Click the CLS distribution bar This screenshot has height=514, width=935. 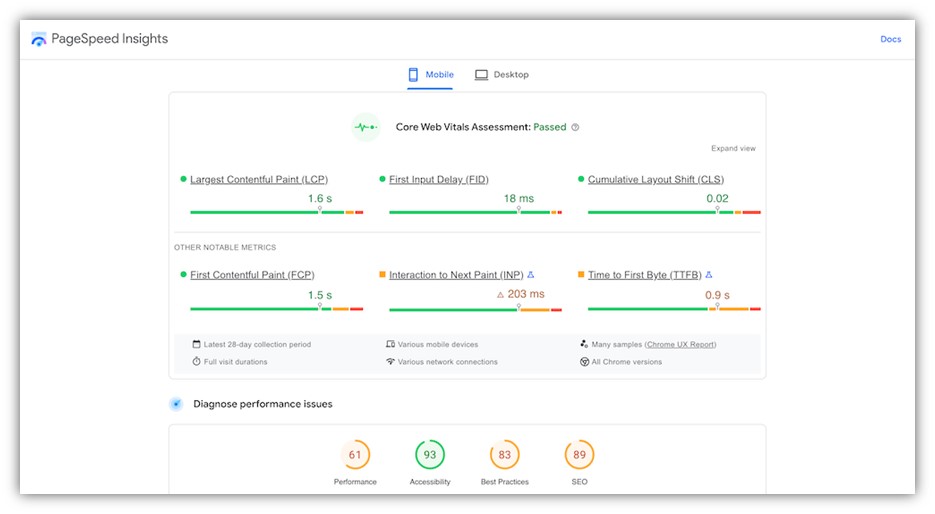[674, 212]
